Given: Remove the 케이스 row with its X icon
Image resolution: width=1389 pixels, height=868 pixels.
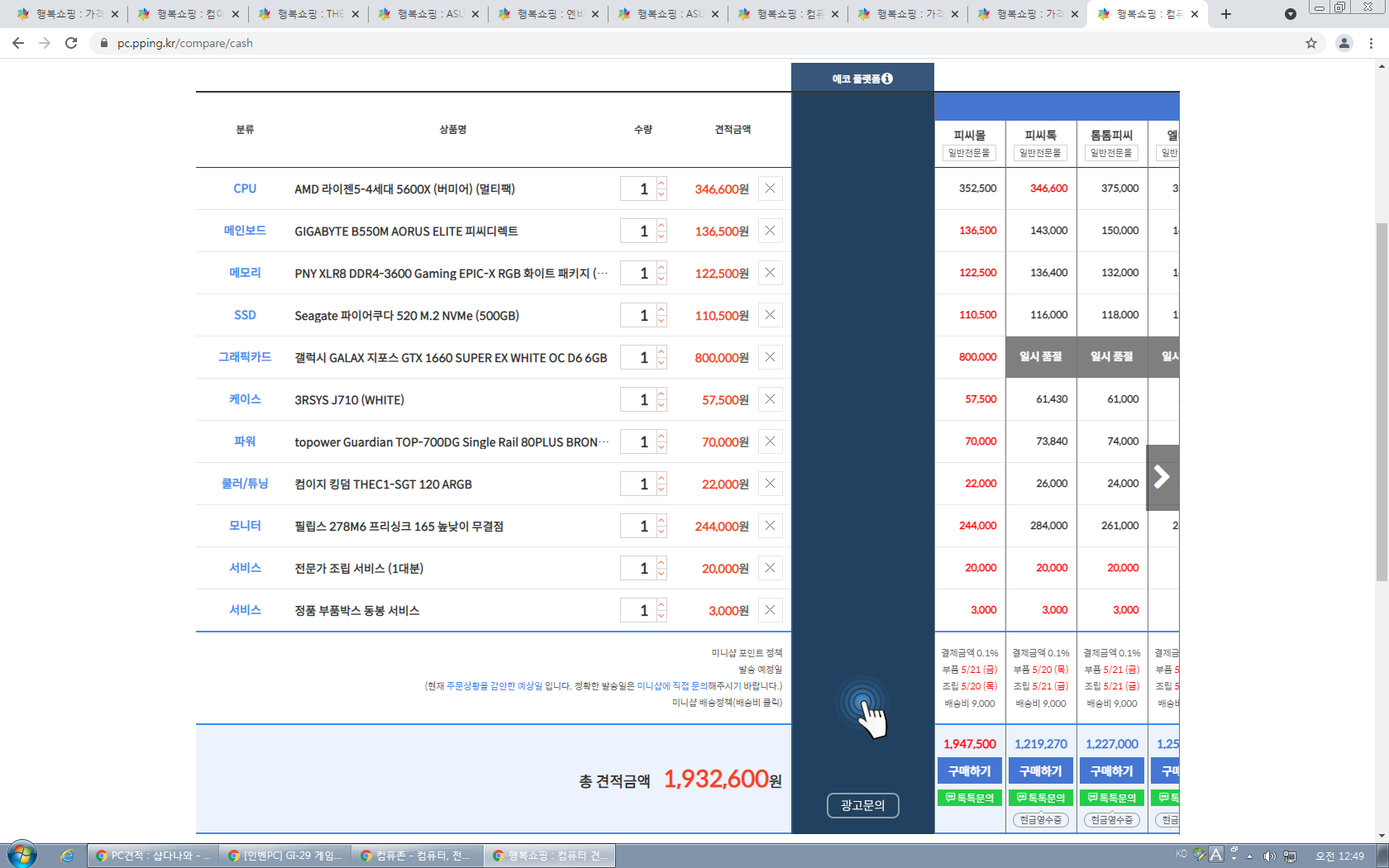Looking at the screenshot, I should pyautogui.click(x=770, y=399).
